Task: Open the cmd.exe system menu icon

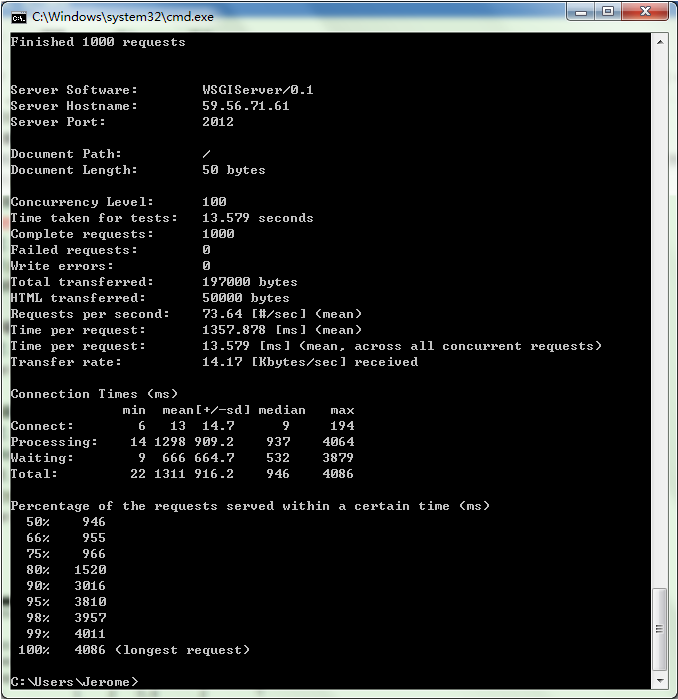Action: 19,17
